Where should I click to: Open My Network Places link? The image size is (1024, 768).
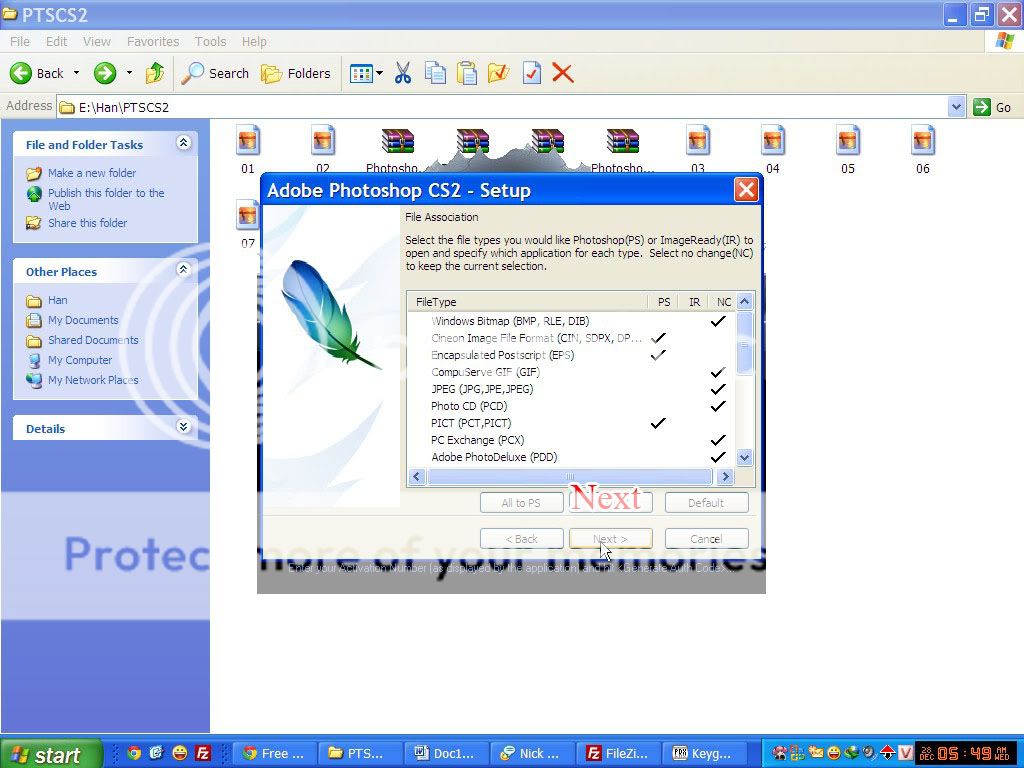93,380
